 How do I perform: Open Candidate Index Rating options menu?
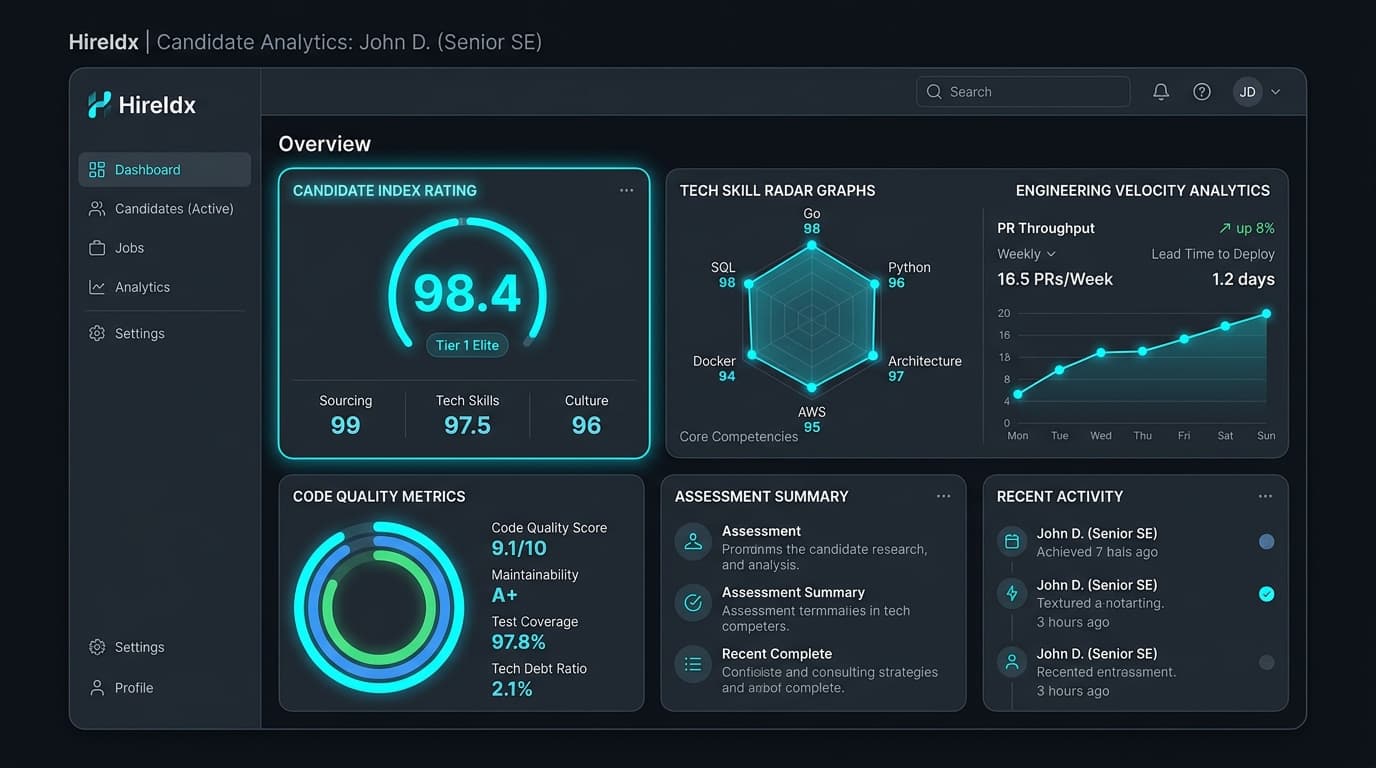pyautogui.click(x=627, y=190)
